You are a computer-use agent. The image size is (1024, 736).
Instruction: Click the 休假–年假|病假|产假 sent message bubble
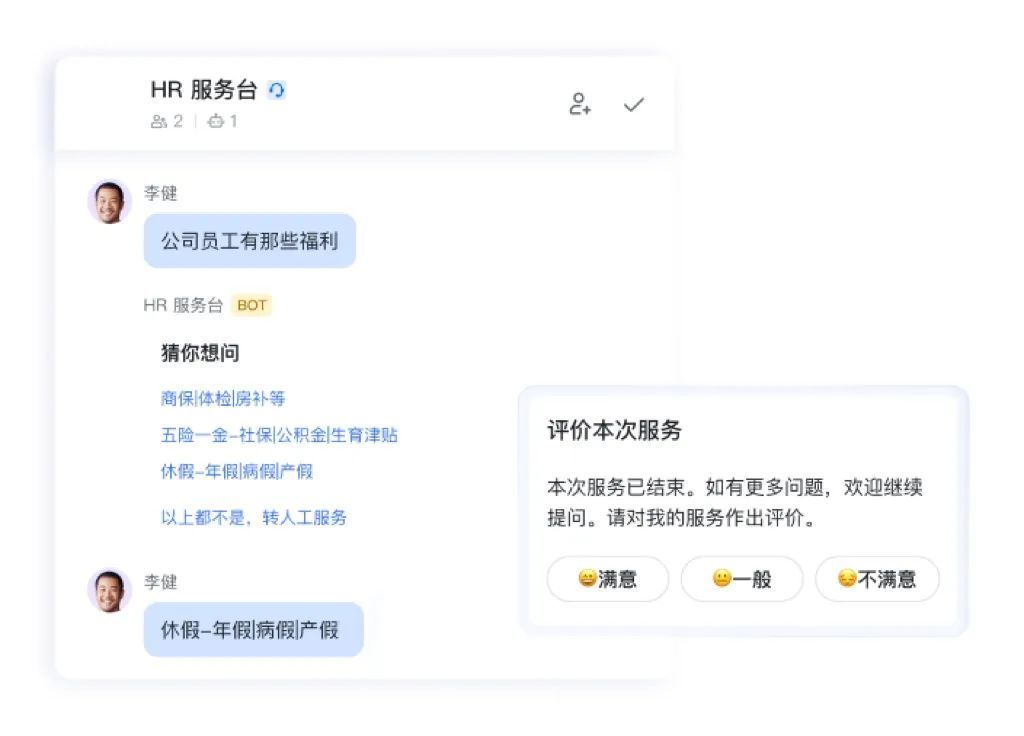click(x=253, y=630)
